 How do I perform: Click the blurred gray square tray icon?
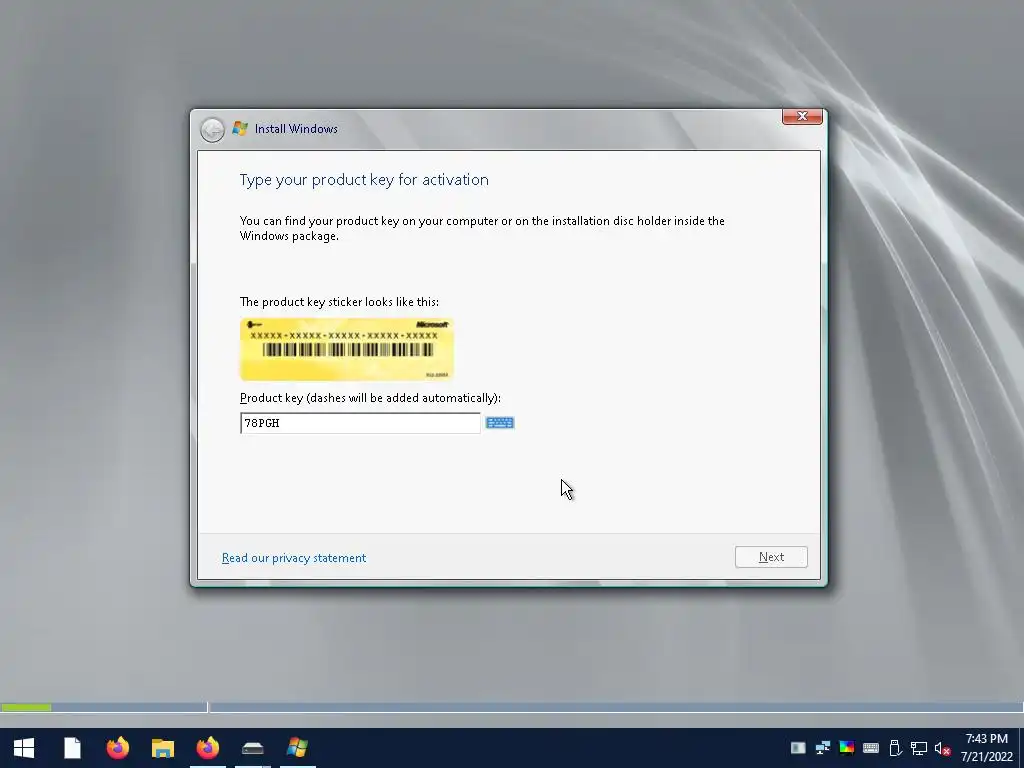click(x=798, y=748)
